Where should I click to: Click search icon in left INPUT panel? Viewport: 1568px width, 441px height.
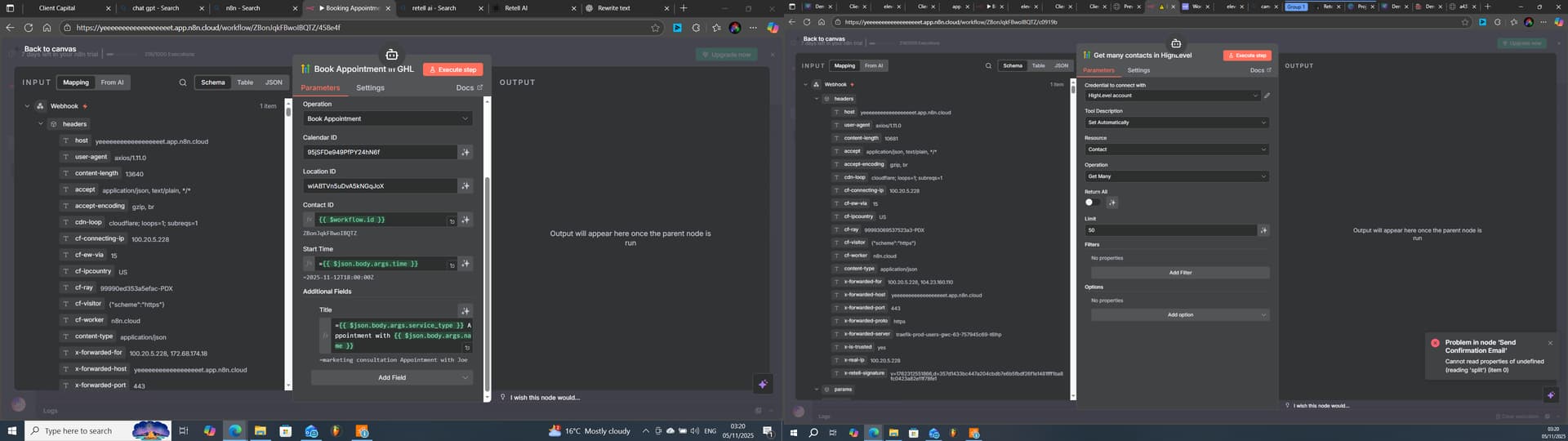point(182,82)
